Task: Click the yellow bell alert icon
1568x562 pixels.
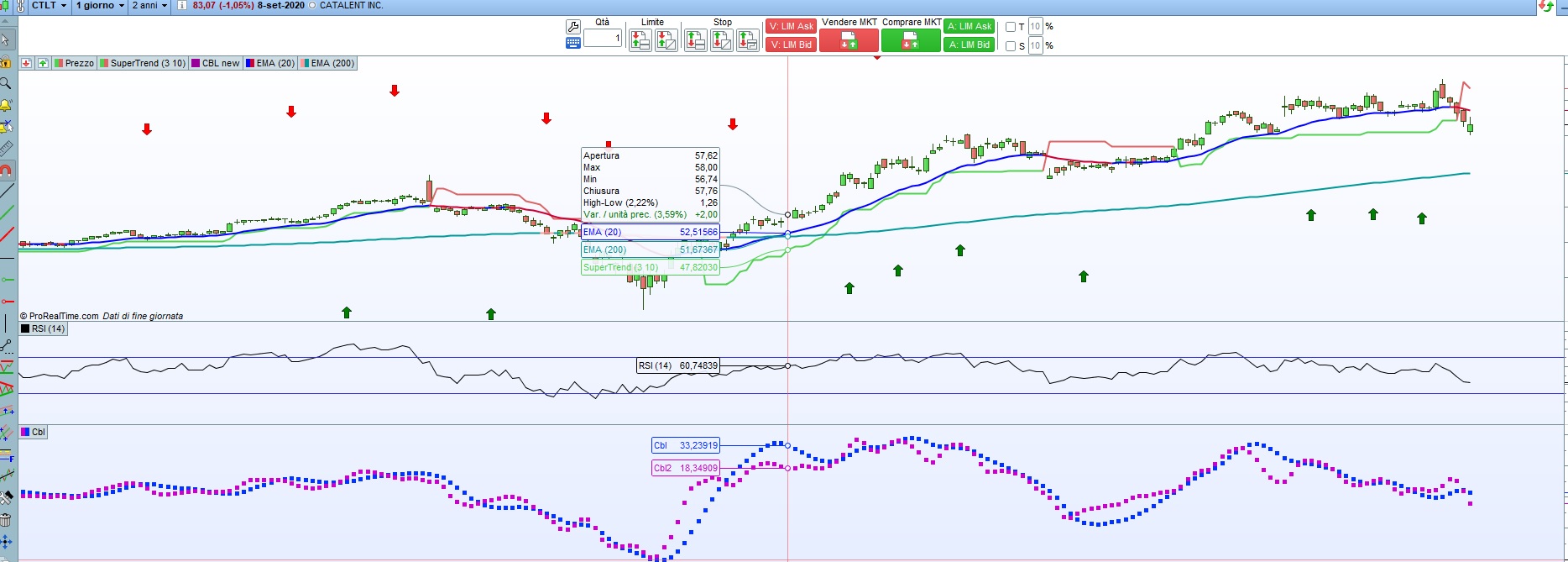Action: pyautogui.click(x=6, y=105)
